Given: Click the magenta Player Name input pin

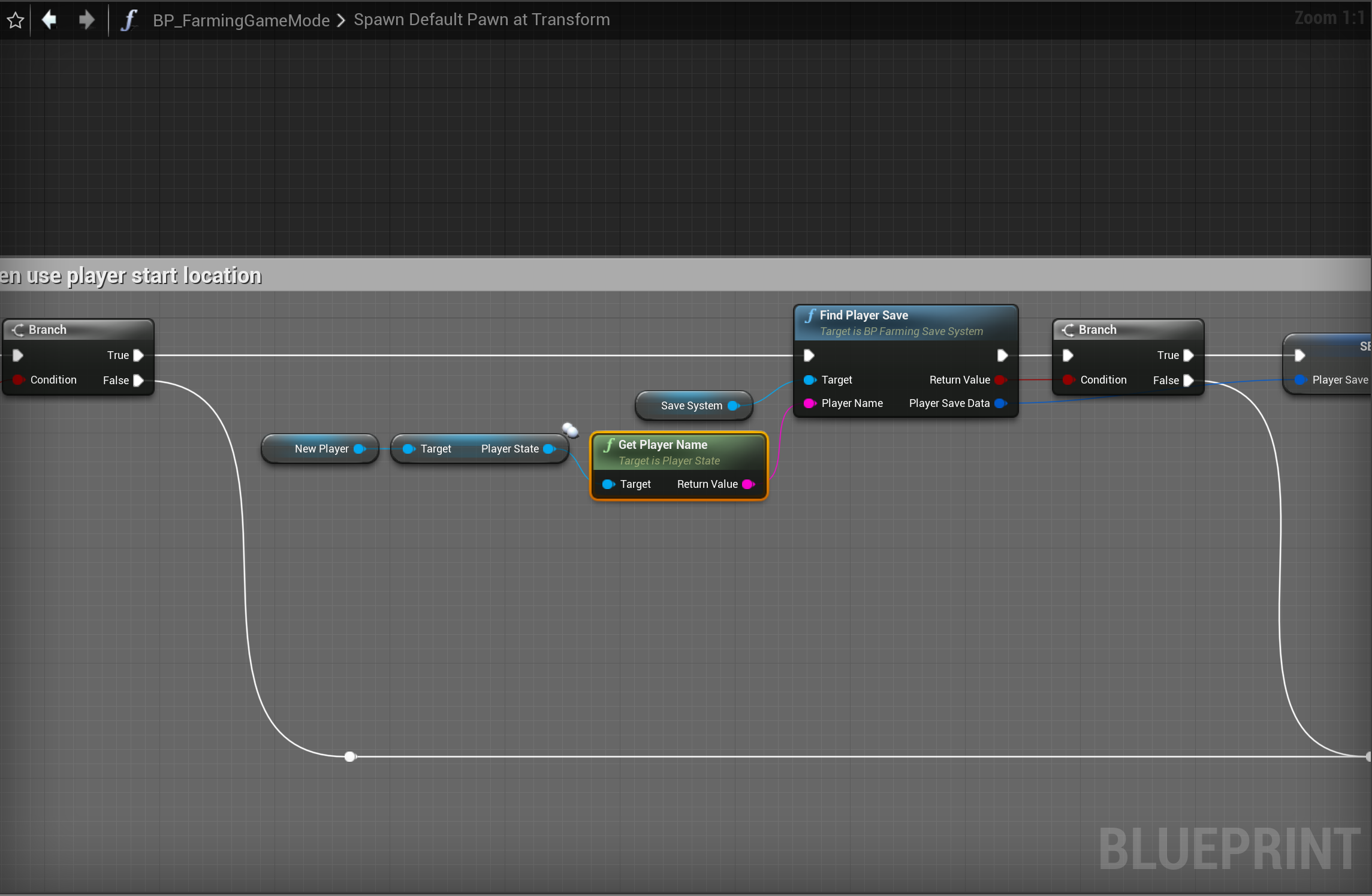Looking at the screenshot, I should [809, 403].
